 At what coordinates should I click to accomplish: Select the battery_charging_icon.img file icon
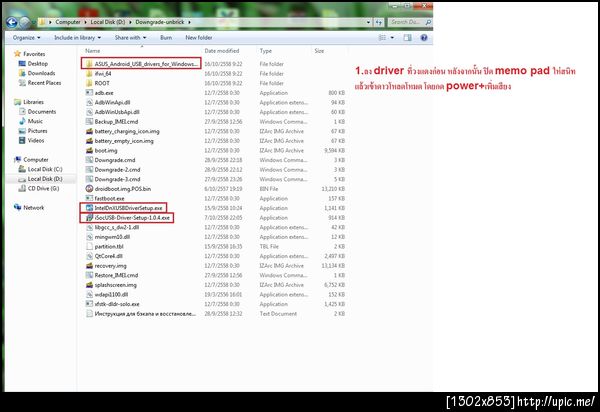(x=89, y=131)
